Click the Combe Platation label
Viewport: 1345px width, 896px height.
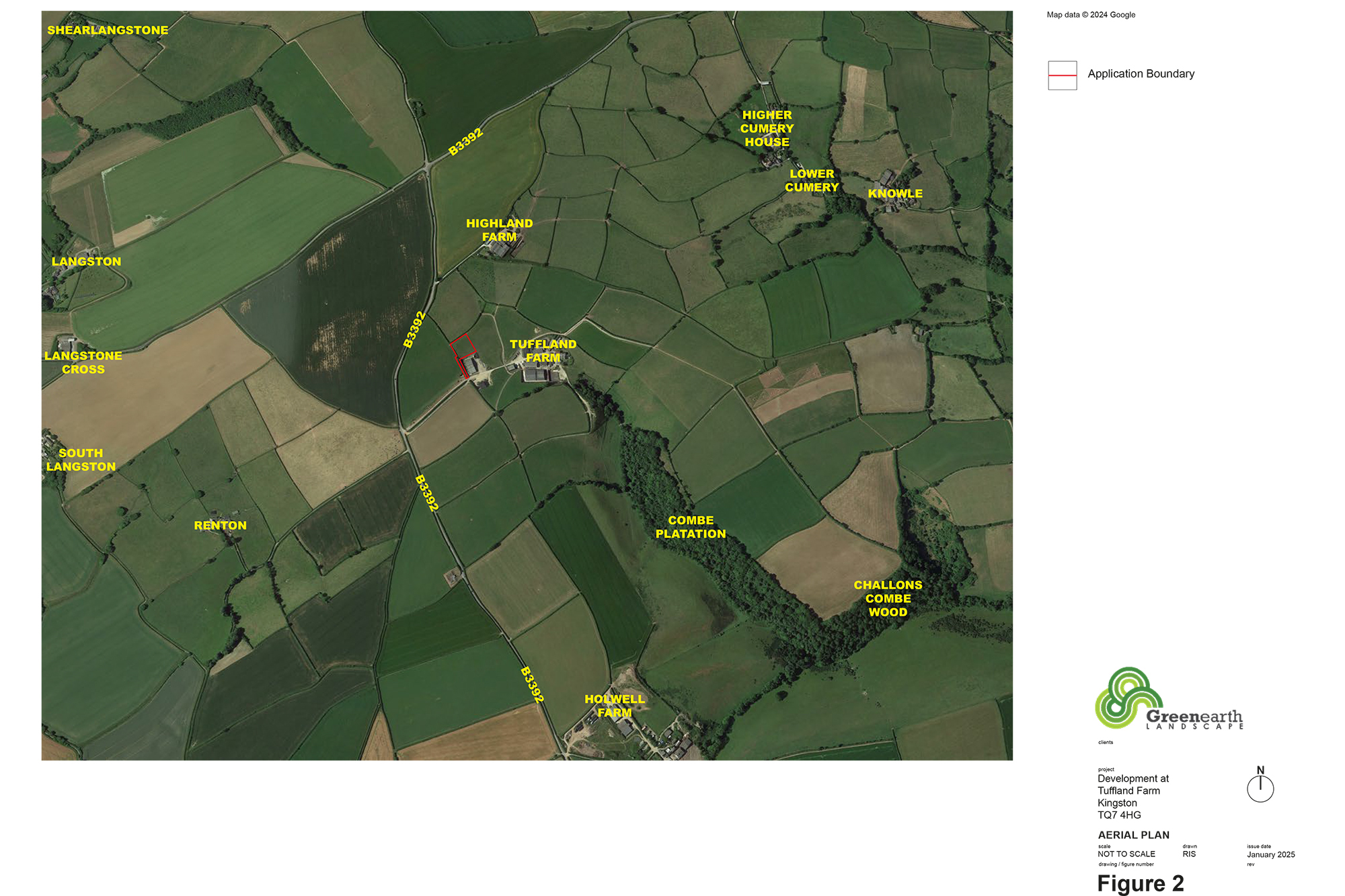[691, 527]
